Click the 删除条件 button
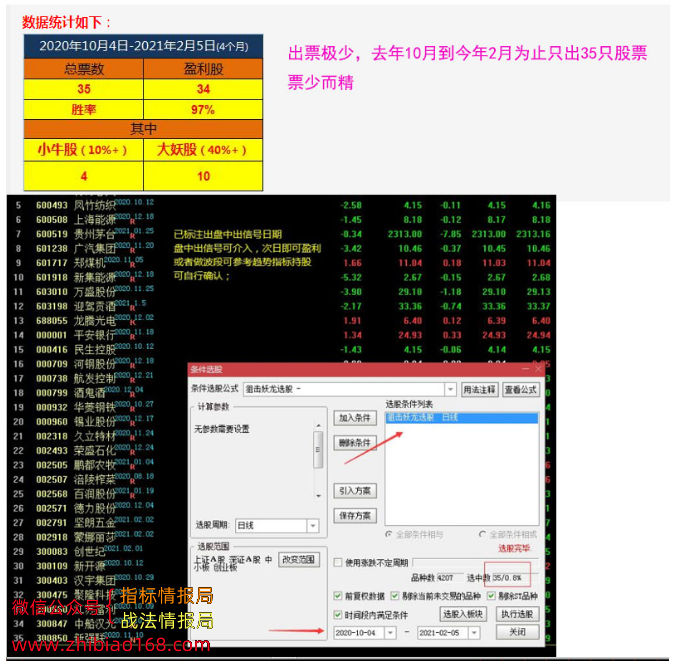The height and width of the screenshot is (661, 679). pyautogui.click(x=355, y=443)
